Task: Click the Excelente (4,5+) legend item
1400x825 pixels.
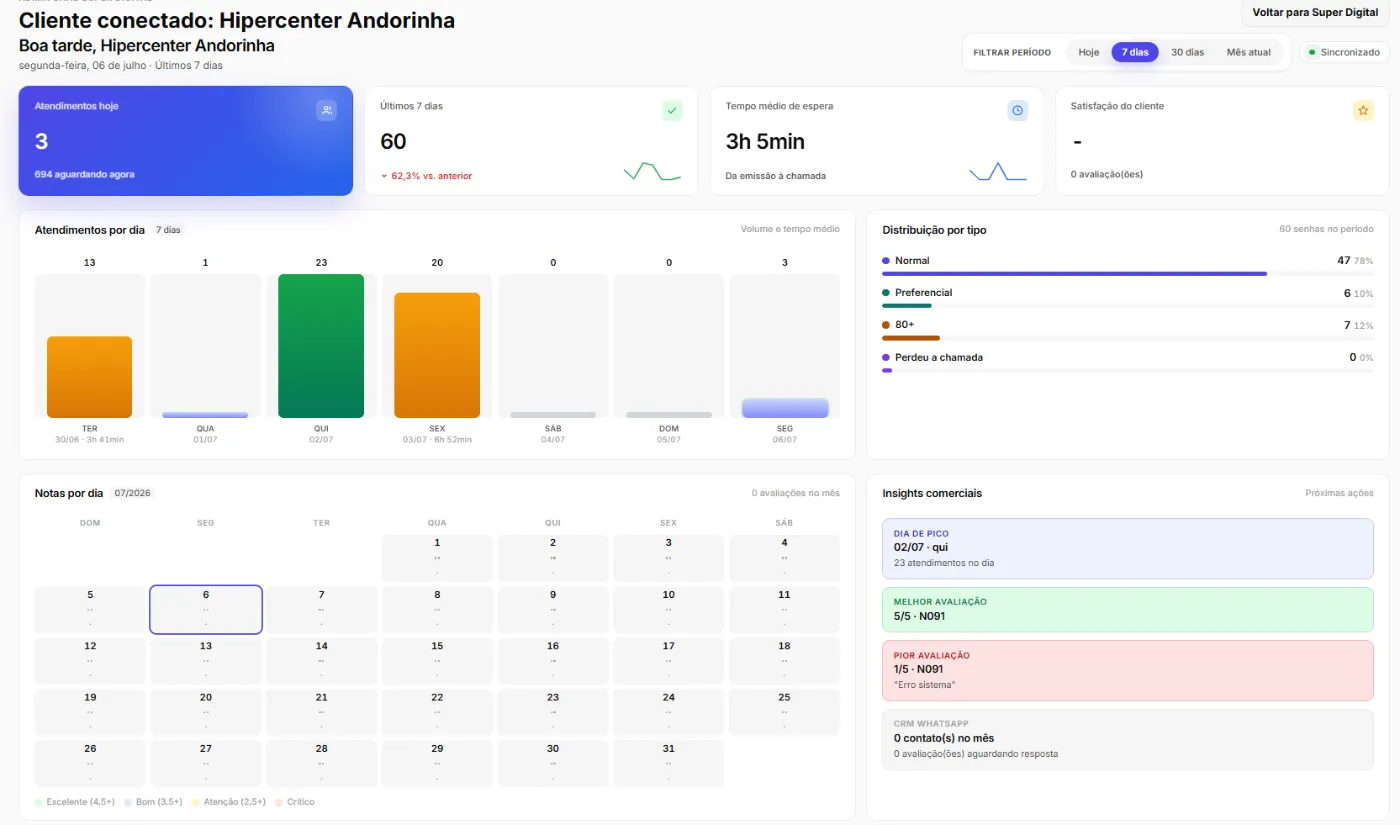Action: 75,802
